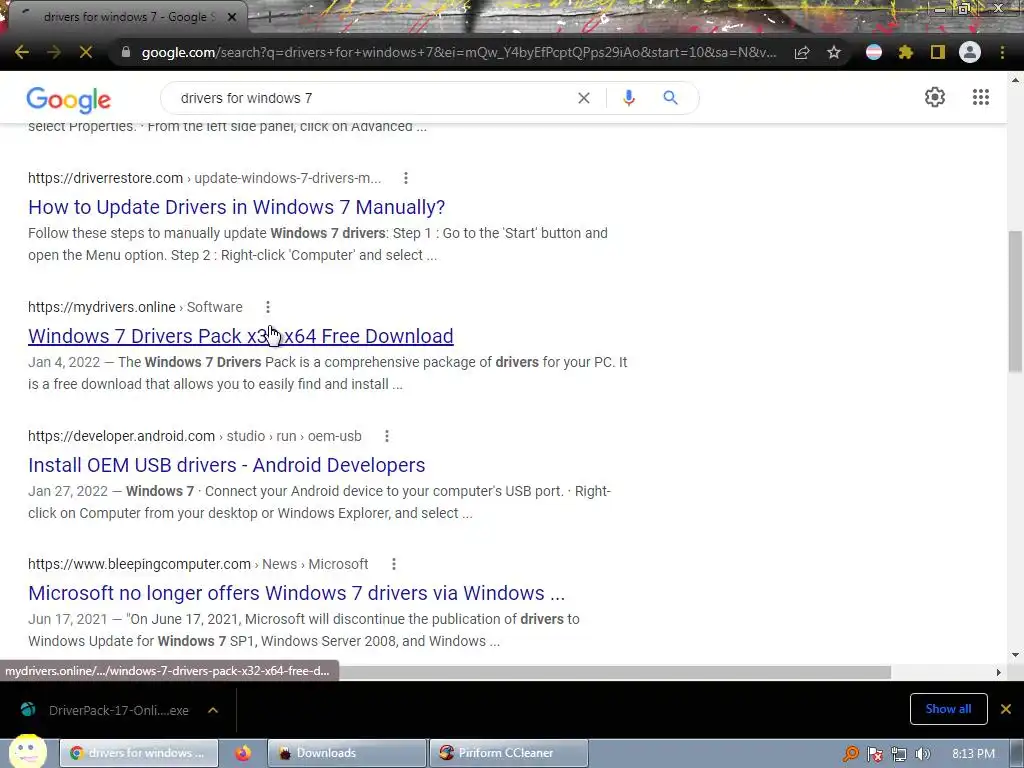
Task: Click the scroll down arrow on vertical scrollbar
Action: point(1015,655)
